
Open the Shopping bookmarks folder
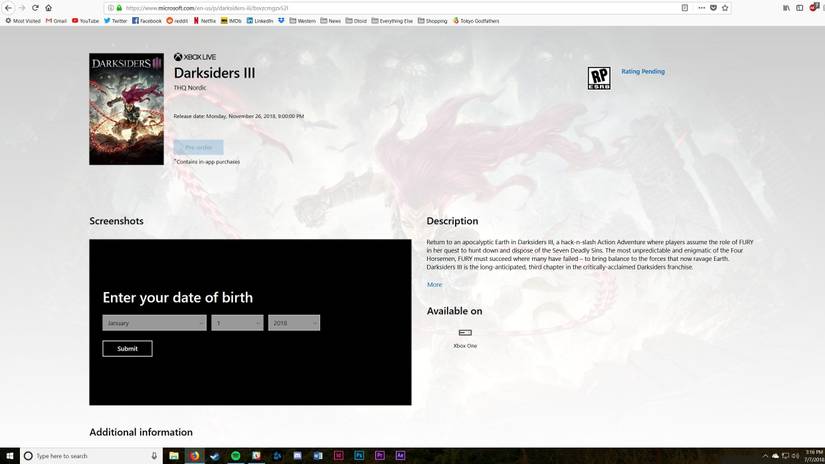[x=433, y=20]
